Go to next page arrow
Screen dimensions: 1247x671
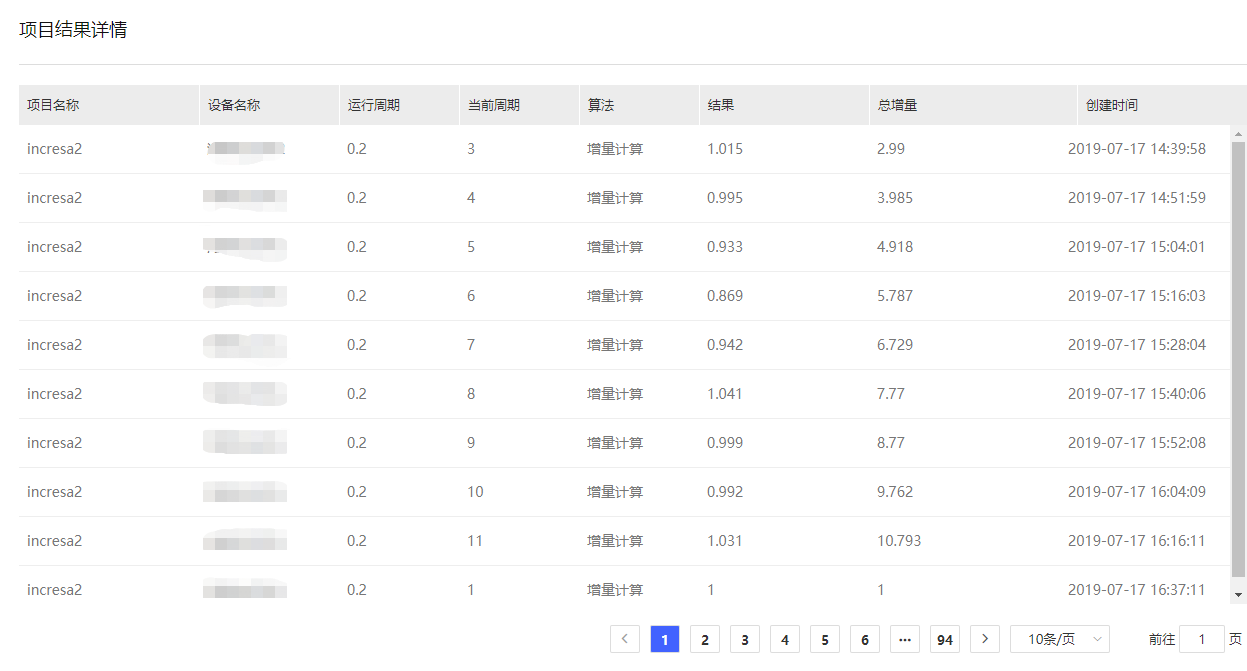click(x=985, y=639)
